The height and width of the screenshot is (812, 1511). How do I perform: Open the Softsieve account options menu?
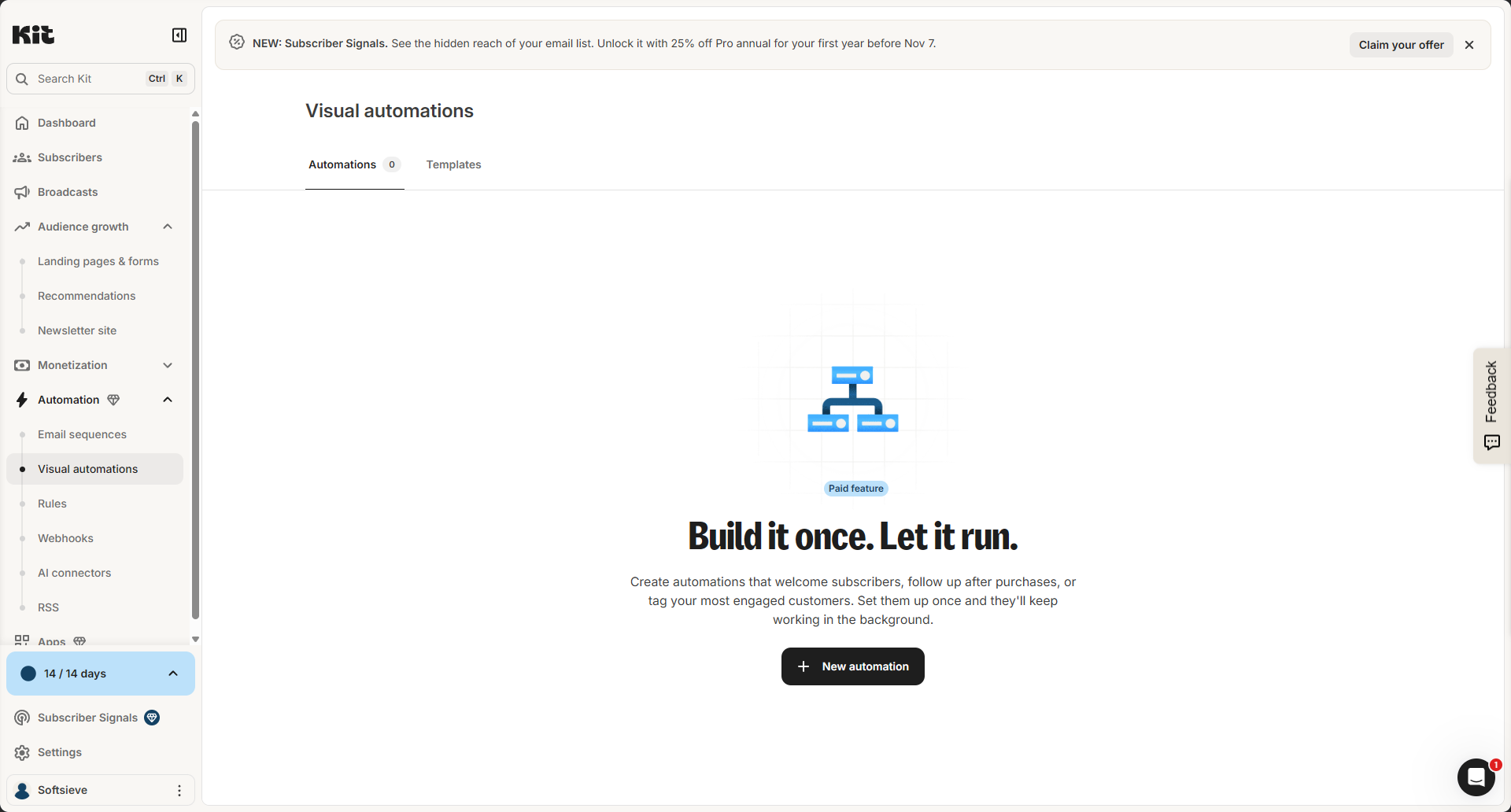tap(179, 790)
